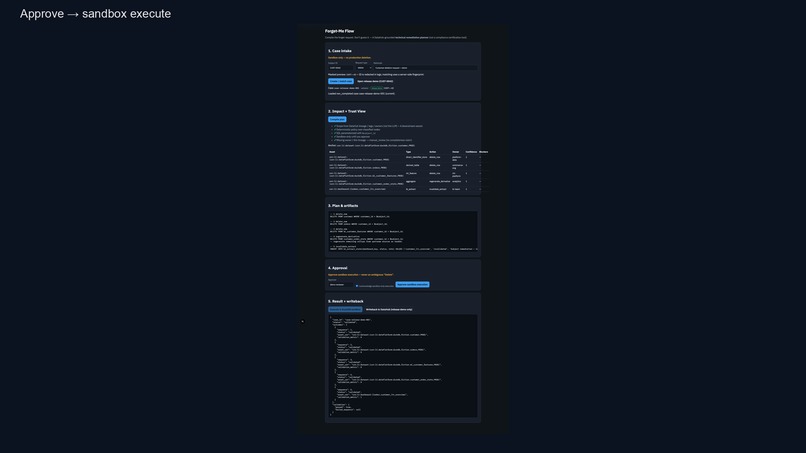Click the Open release demo button

coord(375,81)
